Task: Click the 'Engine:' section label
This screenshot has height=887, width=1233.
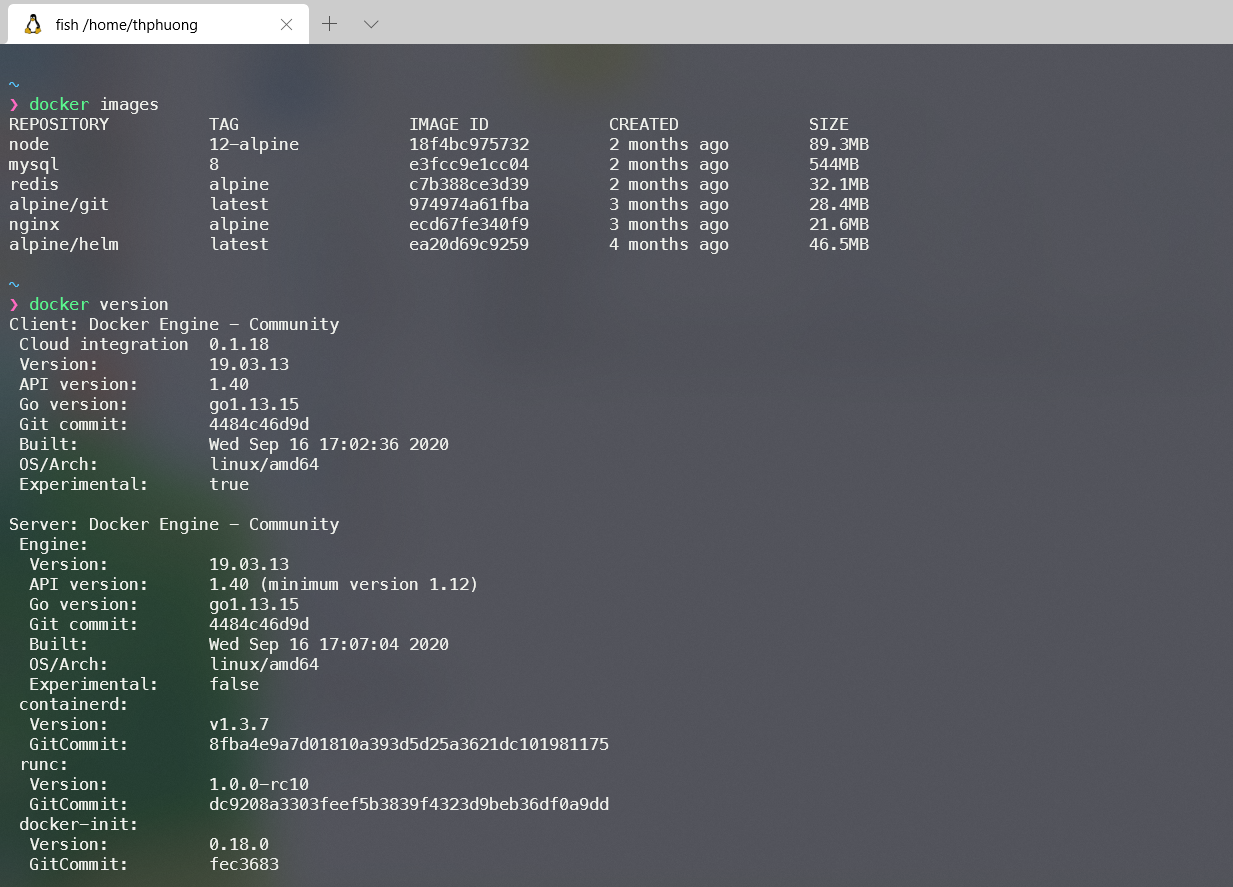Action: 54,544
